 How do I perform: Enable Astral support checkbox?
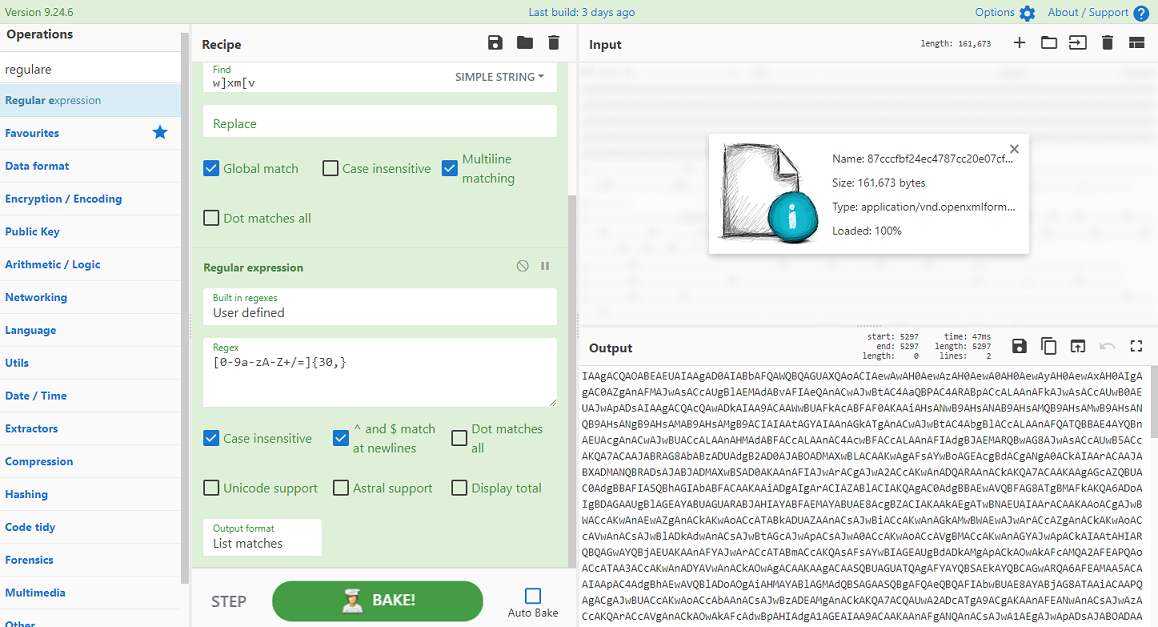[x=340, y=488]
